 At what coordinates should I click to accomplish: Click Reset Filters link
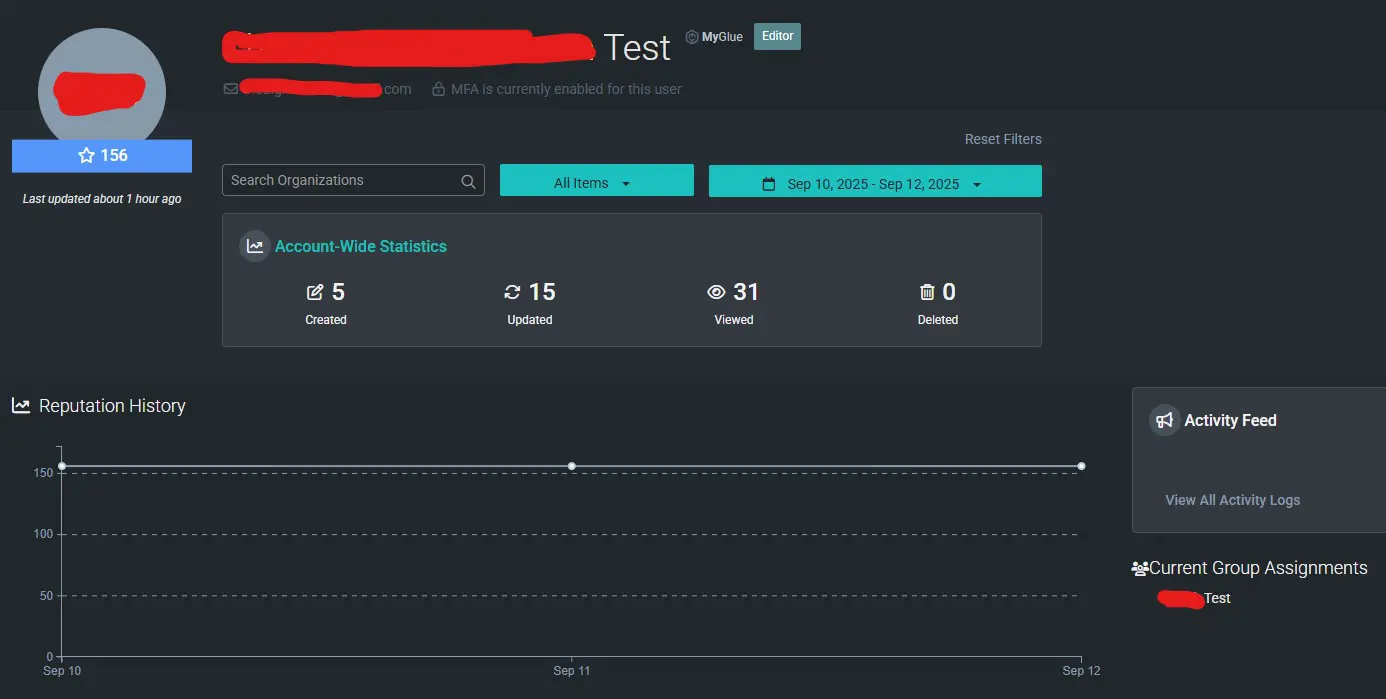(x=1002, y=139)
